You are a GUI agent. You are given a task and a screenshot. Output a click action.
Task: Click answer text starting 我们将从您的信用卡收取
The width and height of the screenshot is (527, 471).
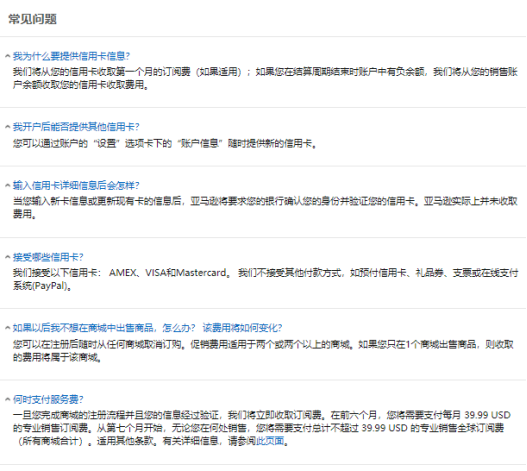click(x=265, y=78)
